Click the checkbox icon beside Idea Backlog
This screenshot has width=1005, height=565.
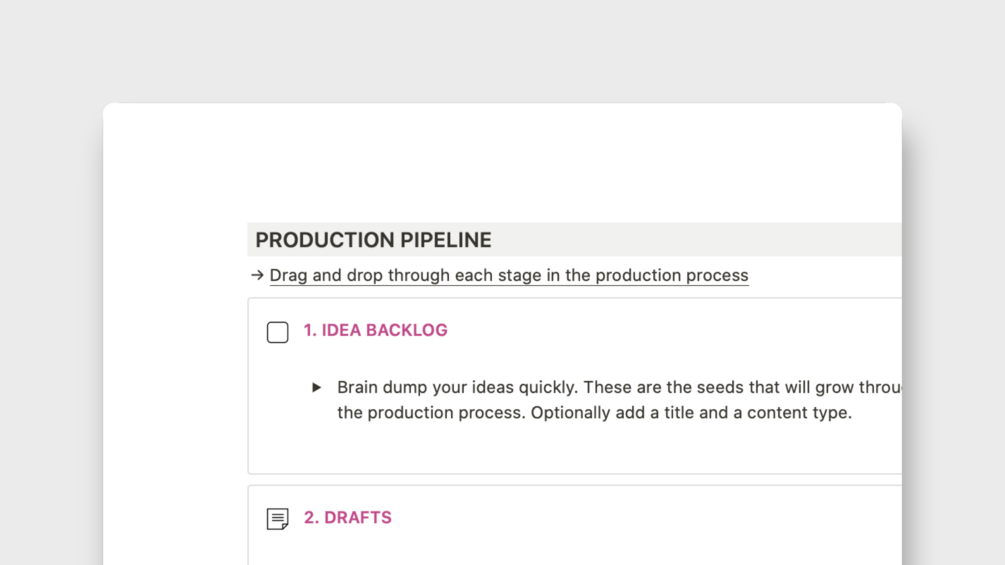(x=278, y=332)
